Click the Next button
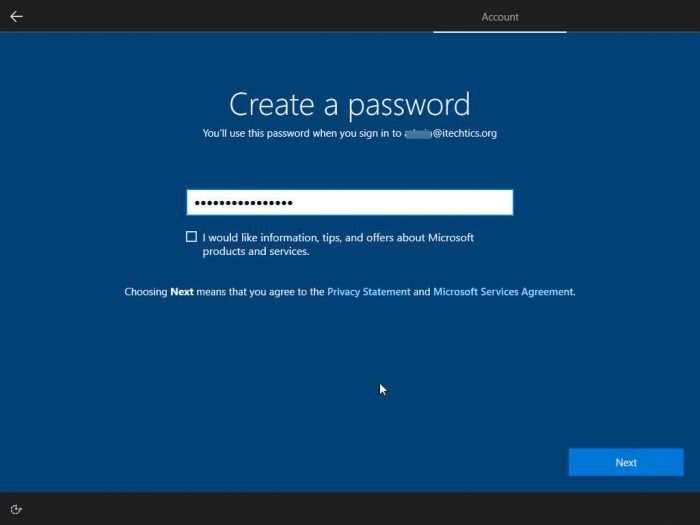Viewport: 700px width, 525px height. [625, 462]
